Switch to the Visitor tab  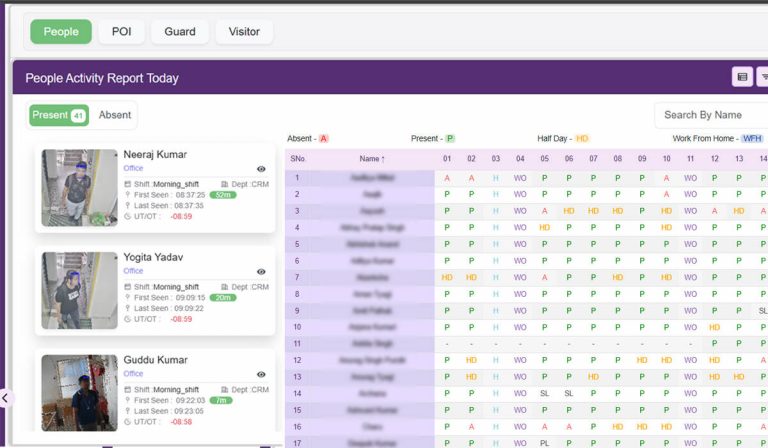click(244, 32)
